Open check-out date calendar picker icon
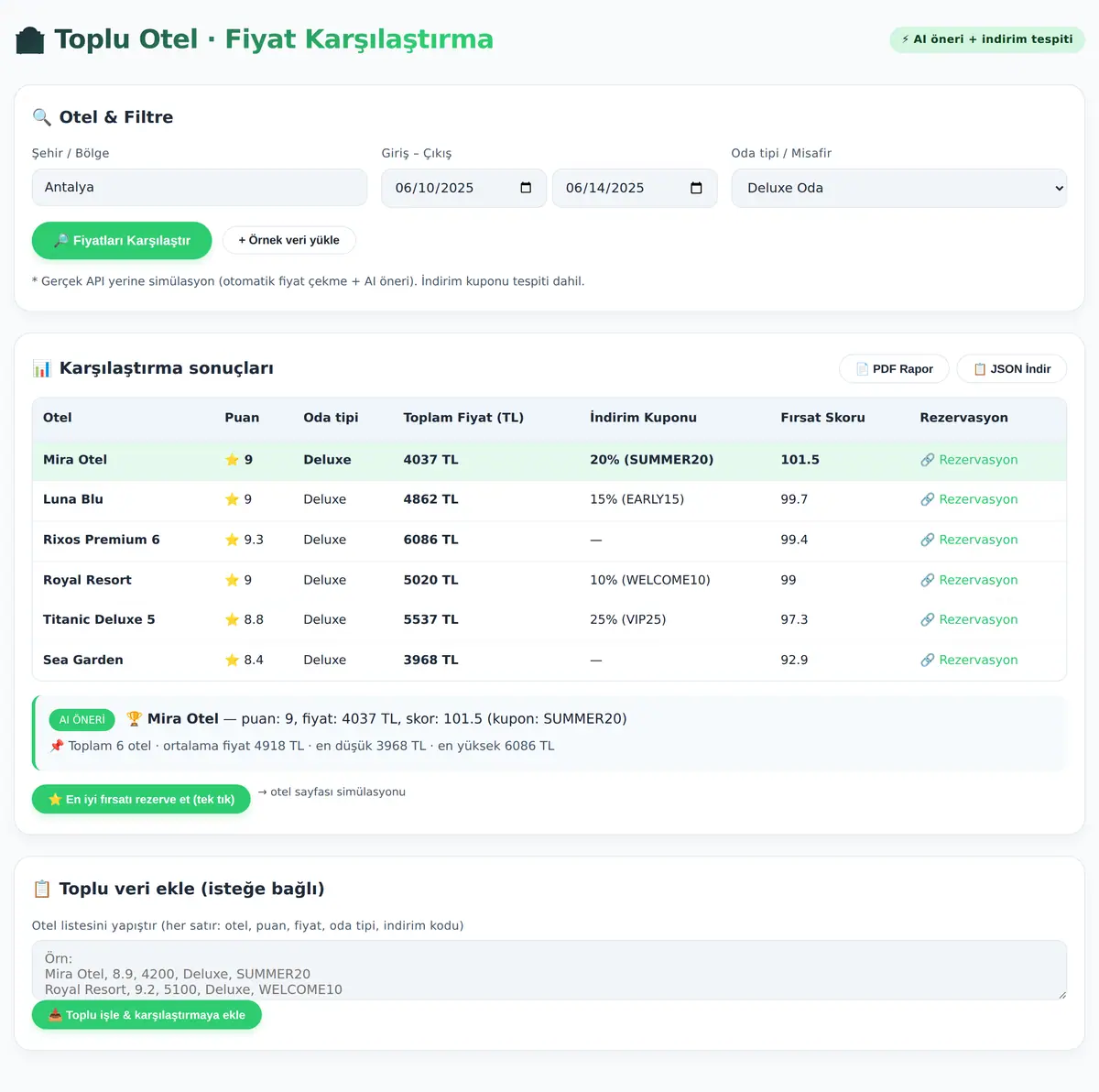This screenshot has width=1099, height=1092. click(x=696, y=188)
